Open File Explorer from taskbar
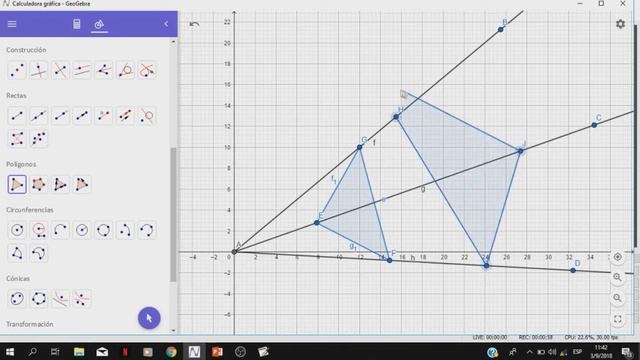 79,352
